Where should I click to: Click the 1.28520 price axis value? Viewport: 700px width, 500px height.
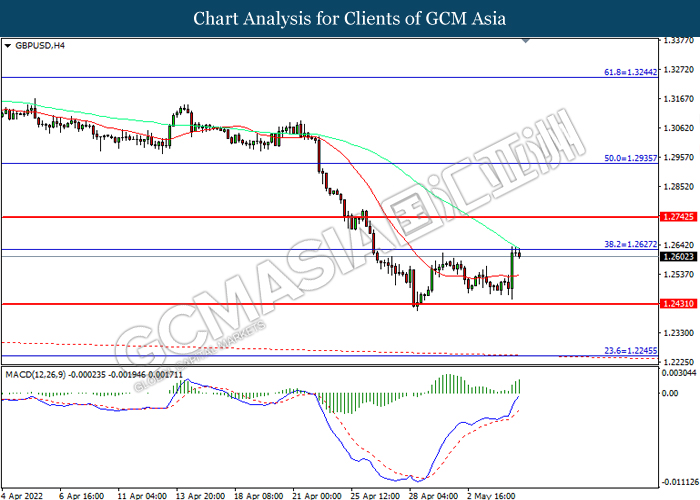(679, 187)
